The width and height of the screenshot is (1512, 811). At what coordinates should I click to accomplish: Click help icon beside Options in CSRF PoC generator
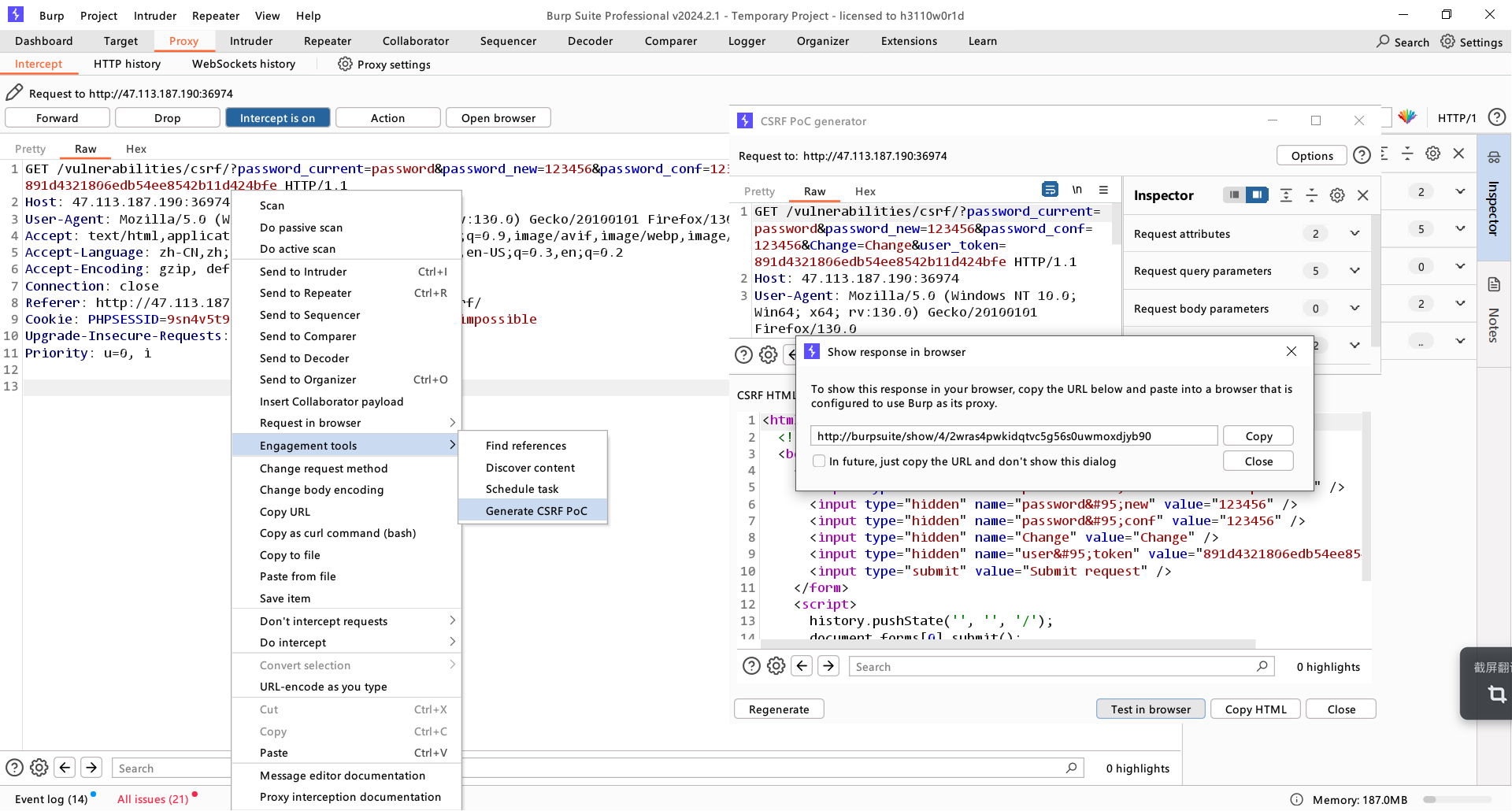tap(1362, 155)
